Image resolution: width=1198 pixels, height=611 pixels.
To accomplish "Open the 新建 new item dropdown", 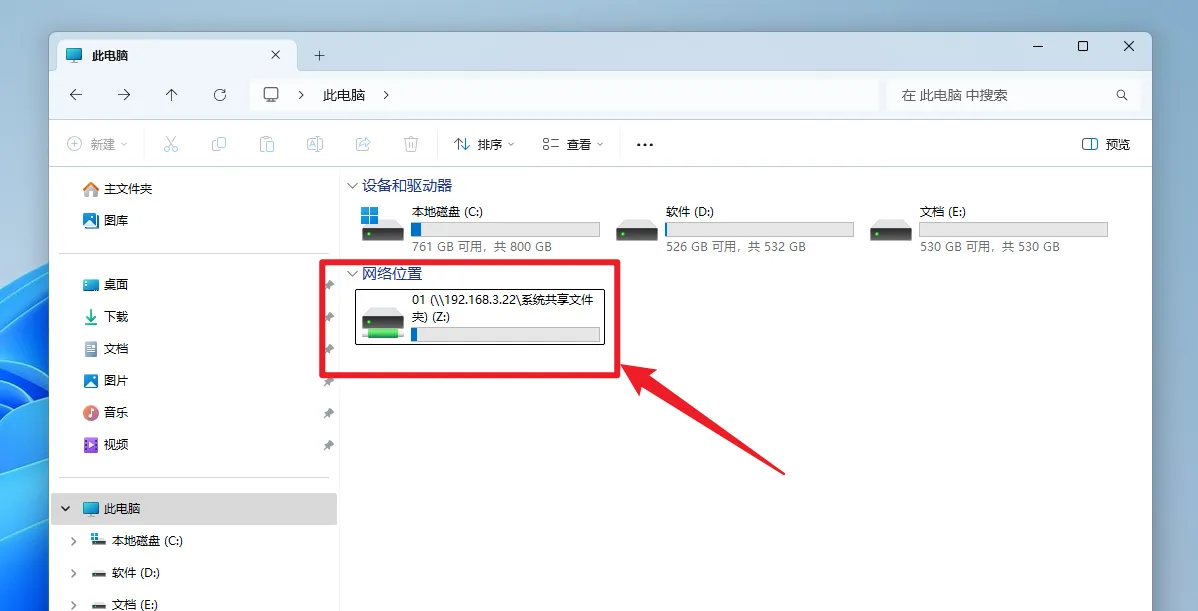I will tap(97, 144).
